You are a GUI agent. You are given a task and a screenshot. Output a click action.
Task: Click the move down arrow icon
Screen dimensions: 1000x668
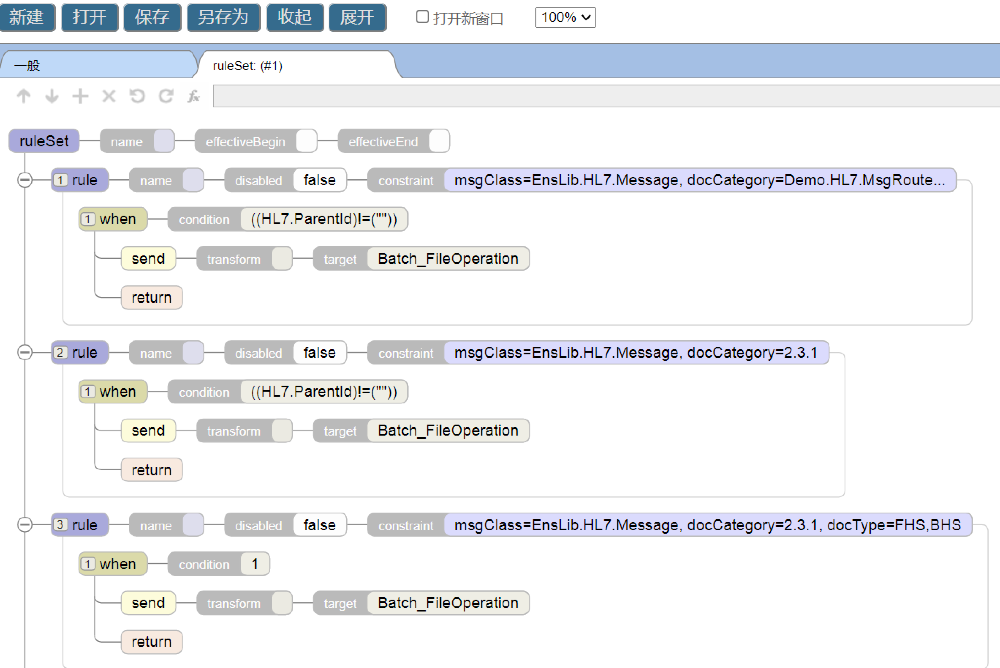(x=52, y=96)
